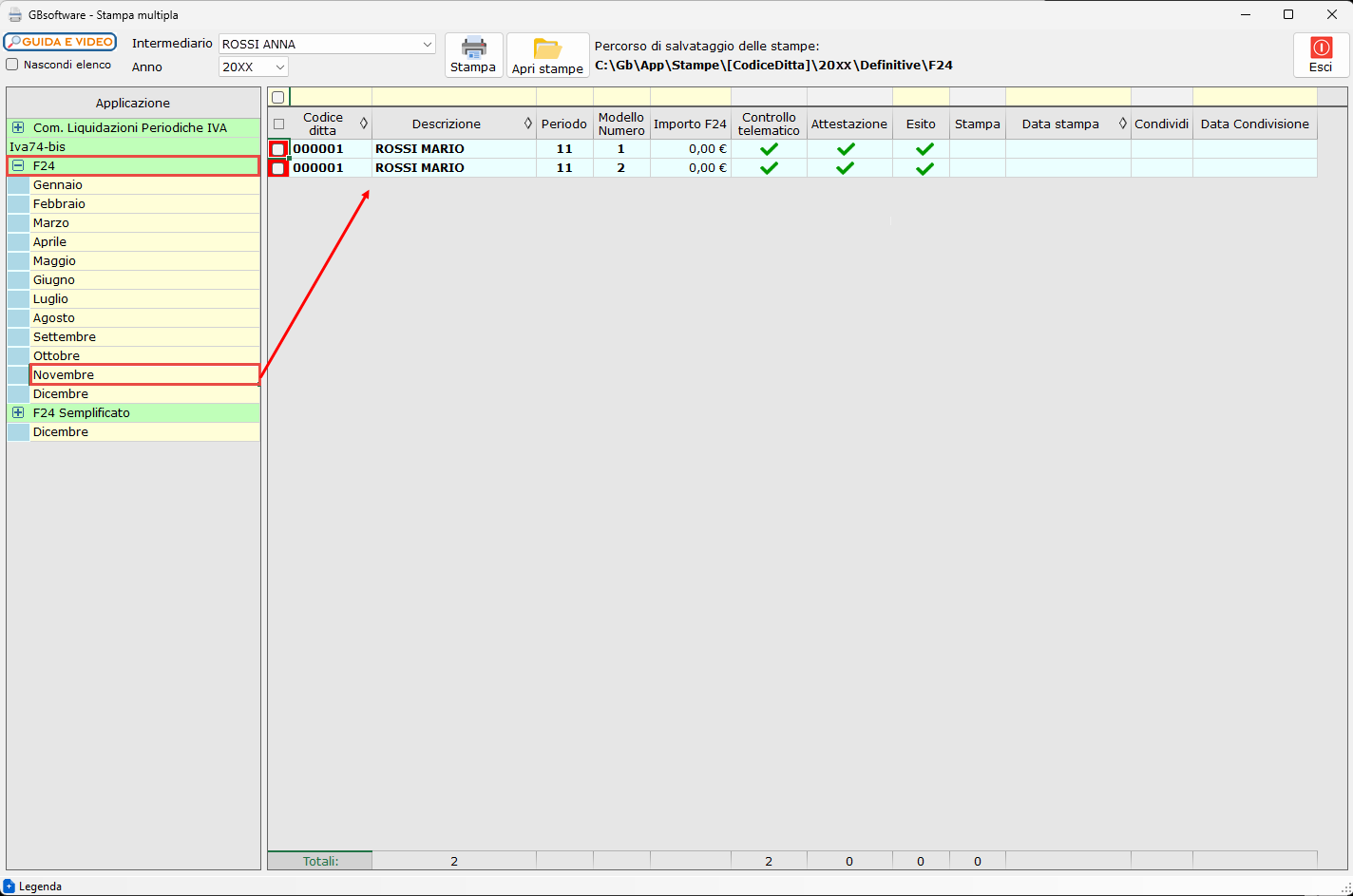The width and height of the screenshot is (1353, 896).
Task: Click the Importo F24 column header
Action: pos(690,124)
